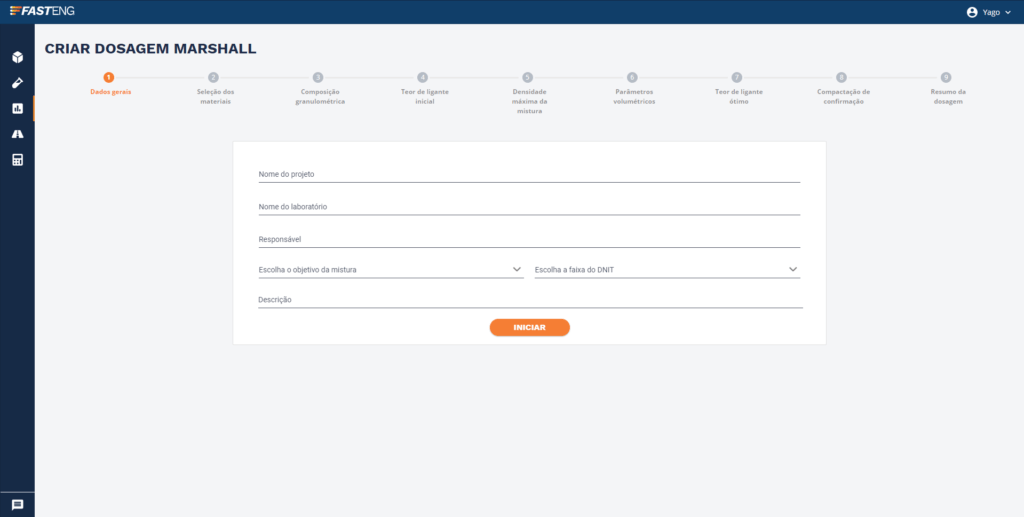Select step 6 'Parâmetros volumétricos'
This screenshot has width=1024, height=517.
click(632, 78)
